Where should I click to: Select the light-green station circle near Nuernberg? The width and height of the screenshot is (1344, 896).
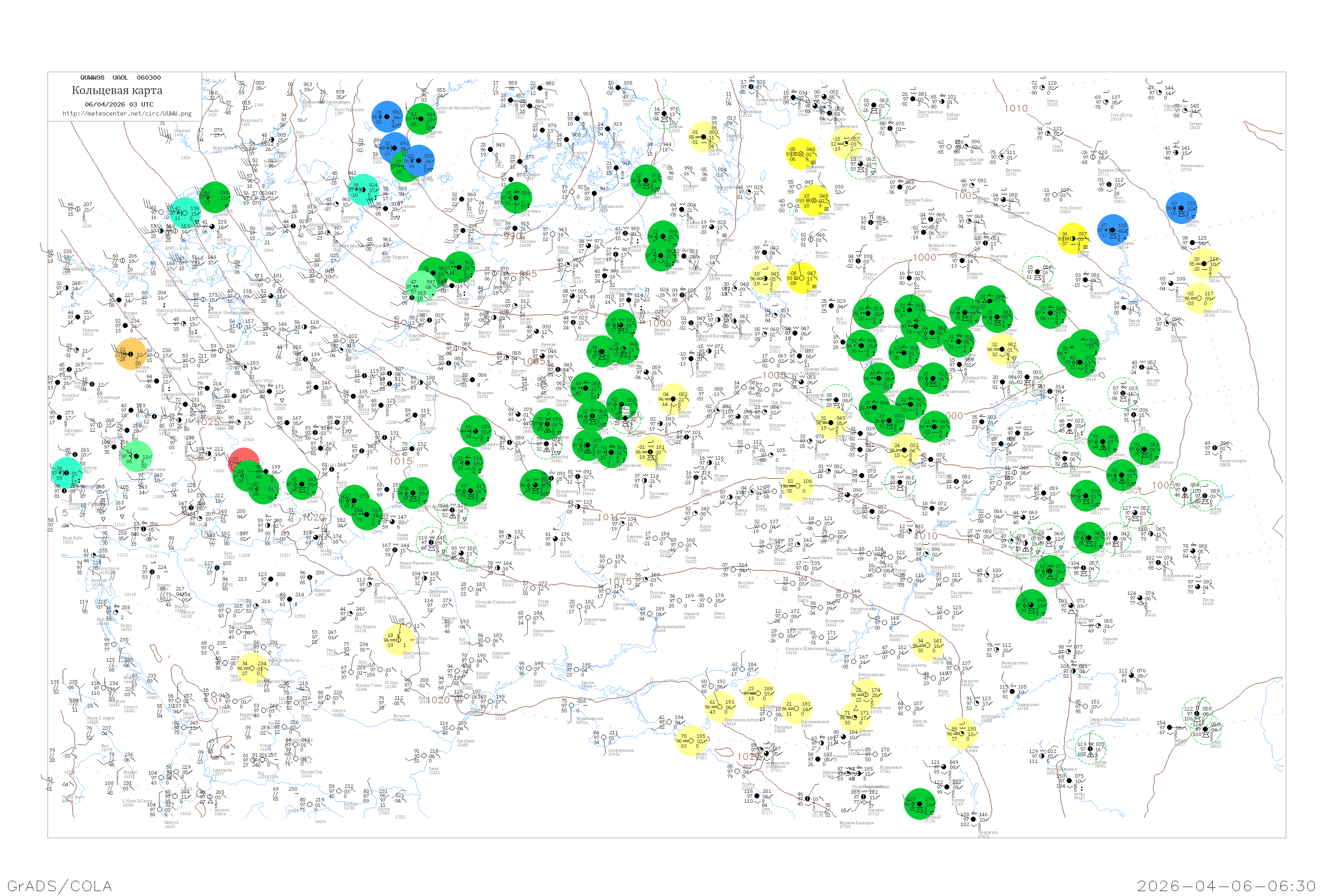(137, 456)
